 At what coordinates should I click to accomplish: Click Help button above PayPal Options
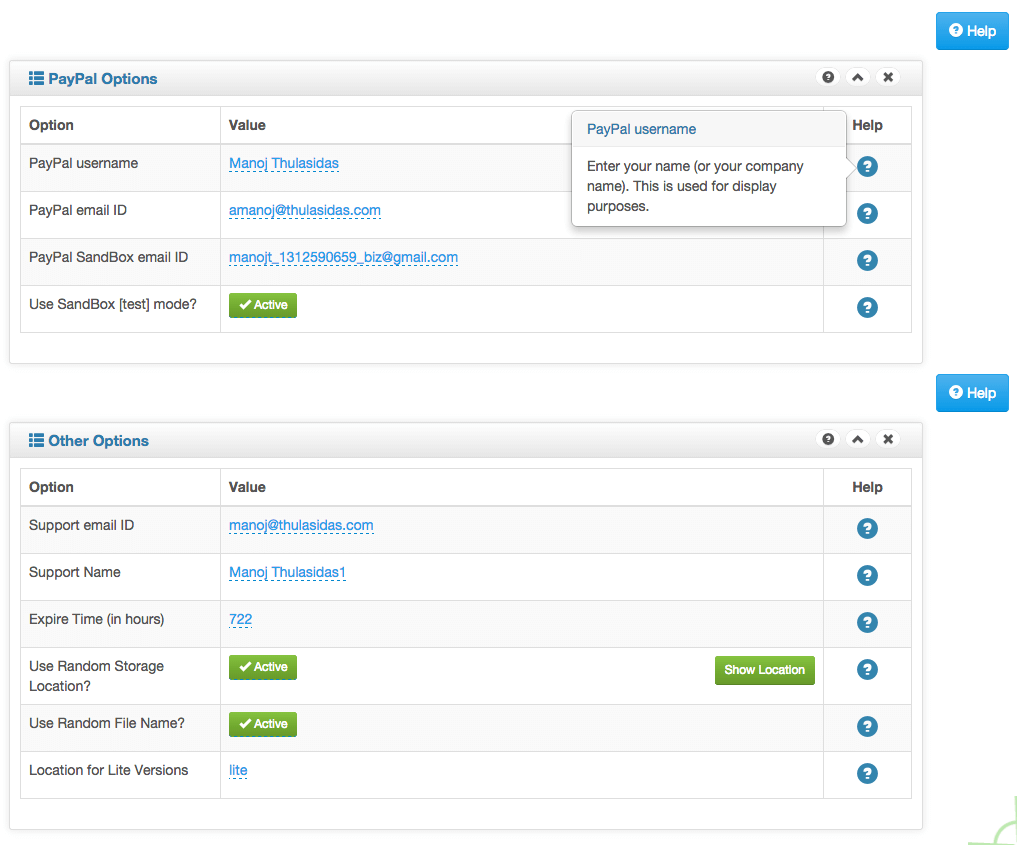[x=972, y=30]
